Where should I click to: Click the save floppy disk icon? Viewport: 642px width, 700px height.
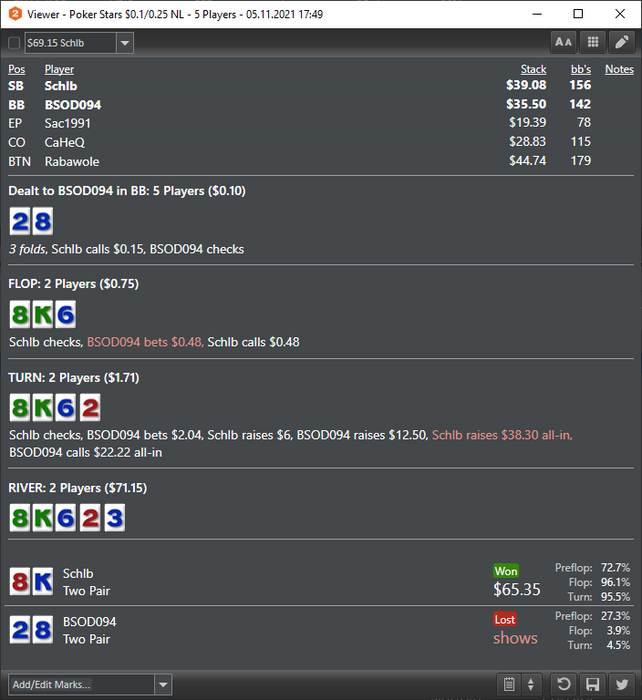(592, 684)
